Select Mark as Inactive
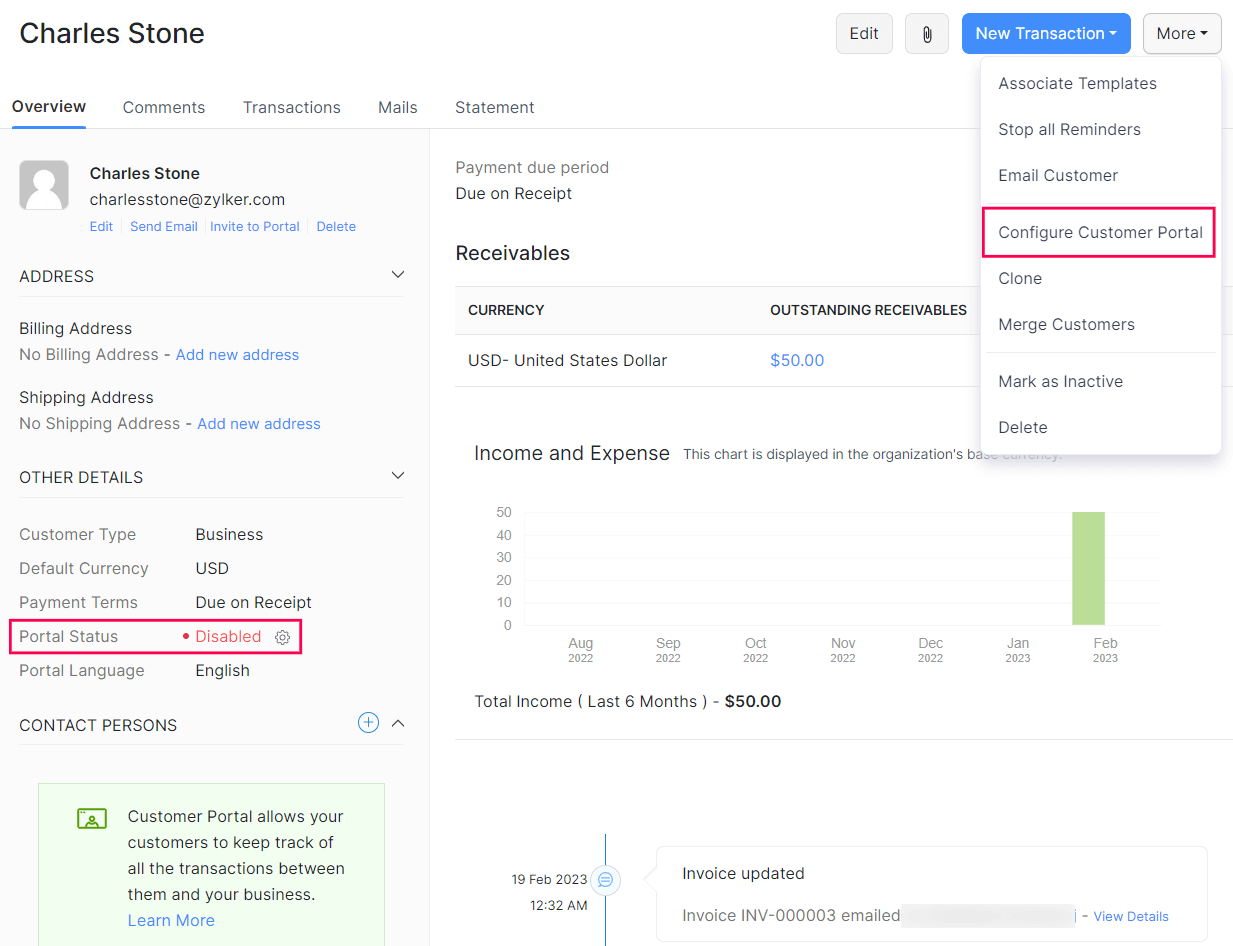 click(1061, 381)
